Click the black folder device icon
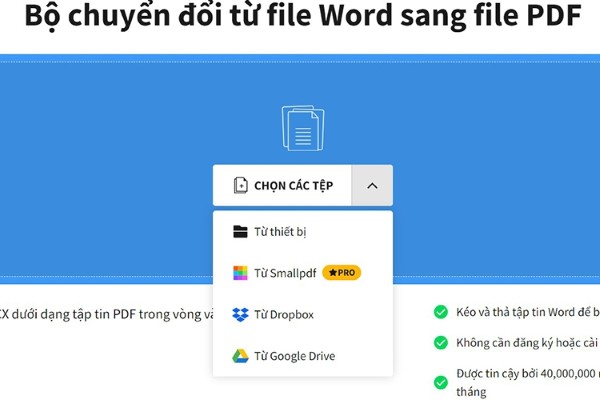The width and height of the screenshot is (600, 400). [240, 232]
